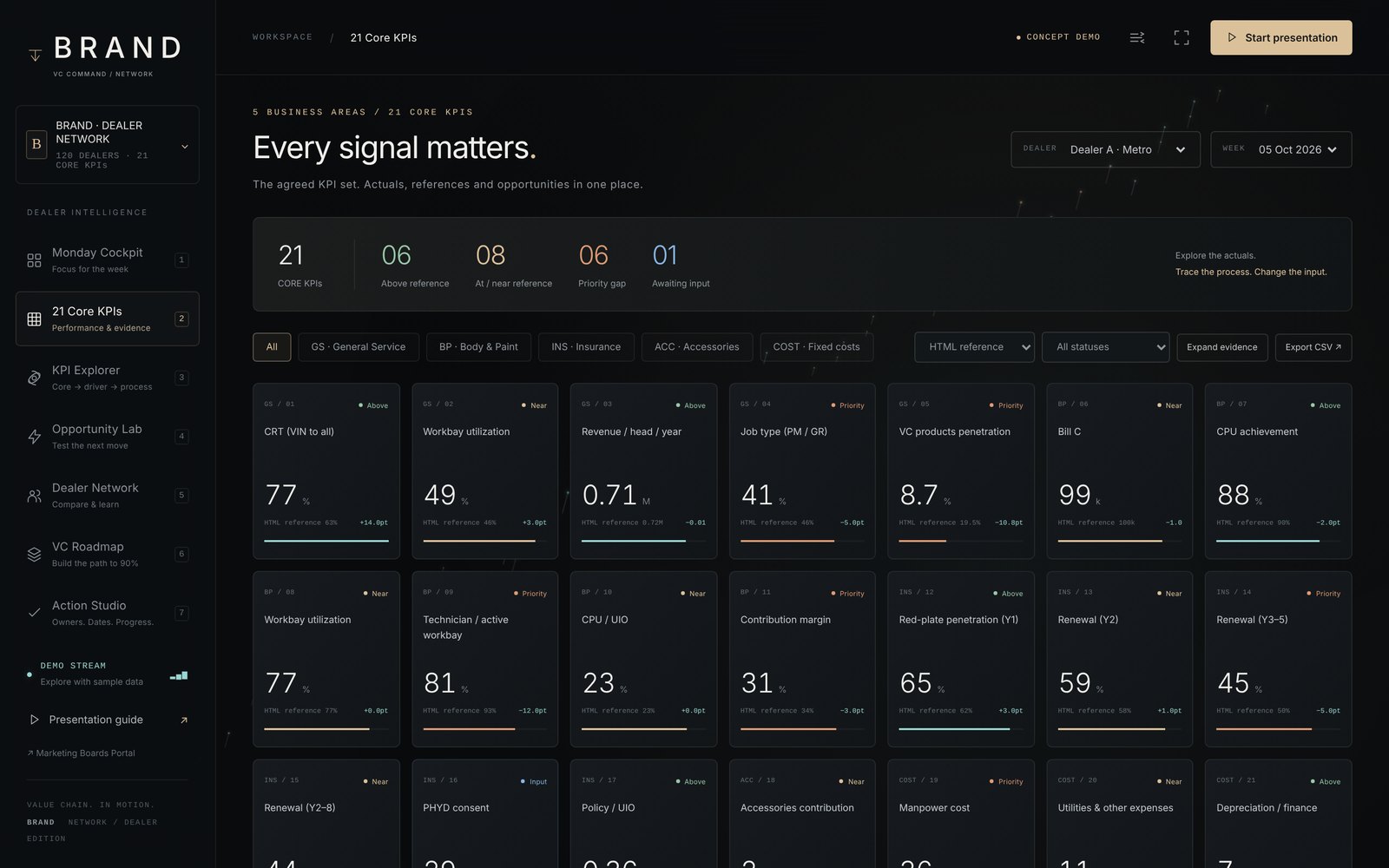Click the Action Studio checkmark icon
This screenshot has width=1389, height=868.
[34, 613]
